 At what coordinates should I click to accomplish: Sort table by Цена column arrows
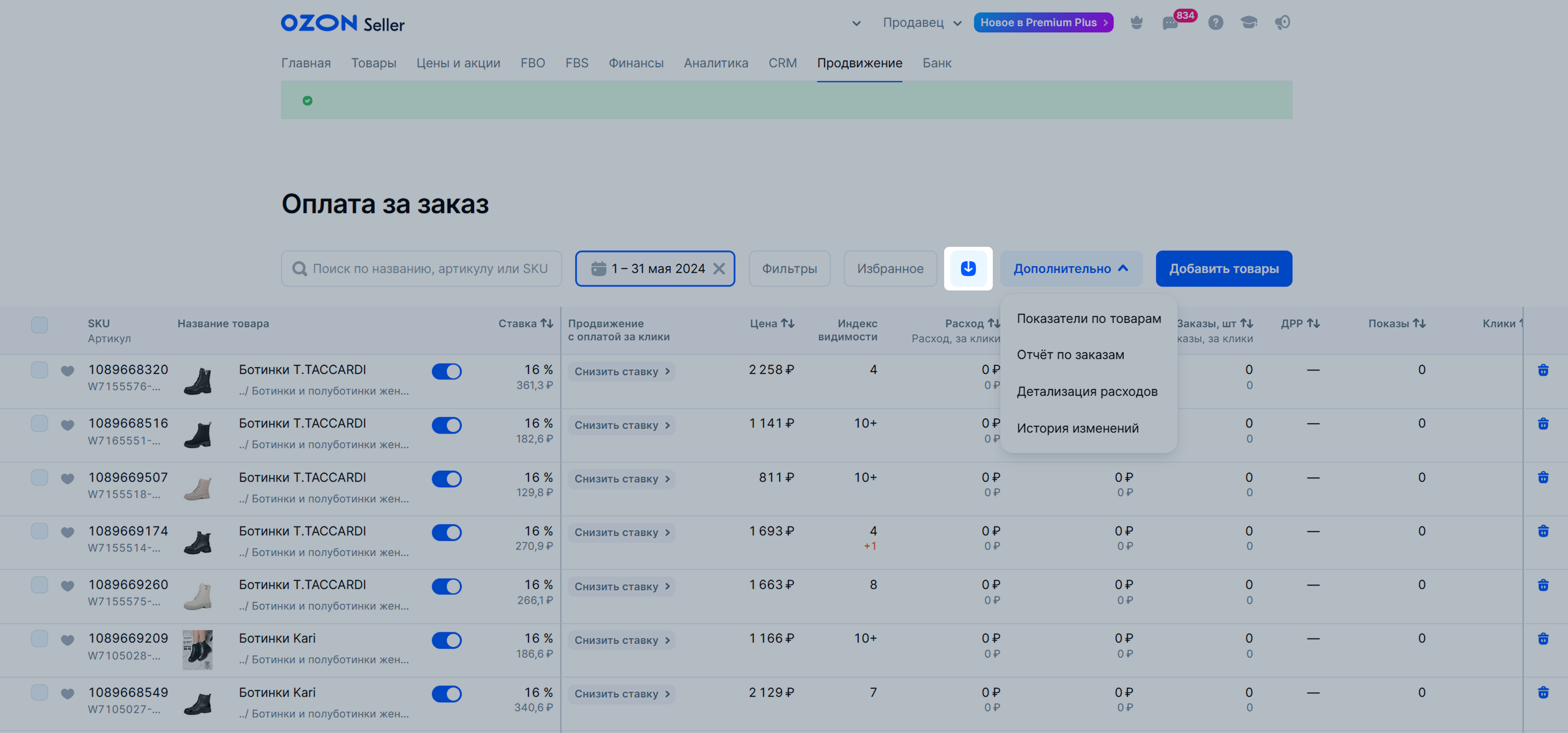[788, 323]
